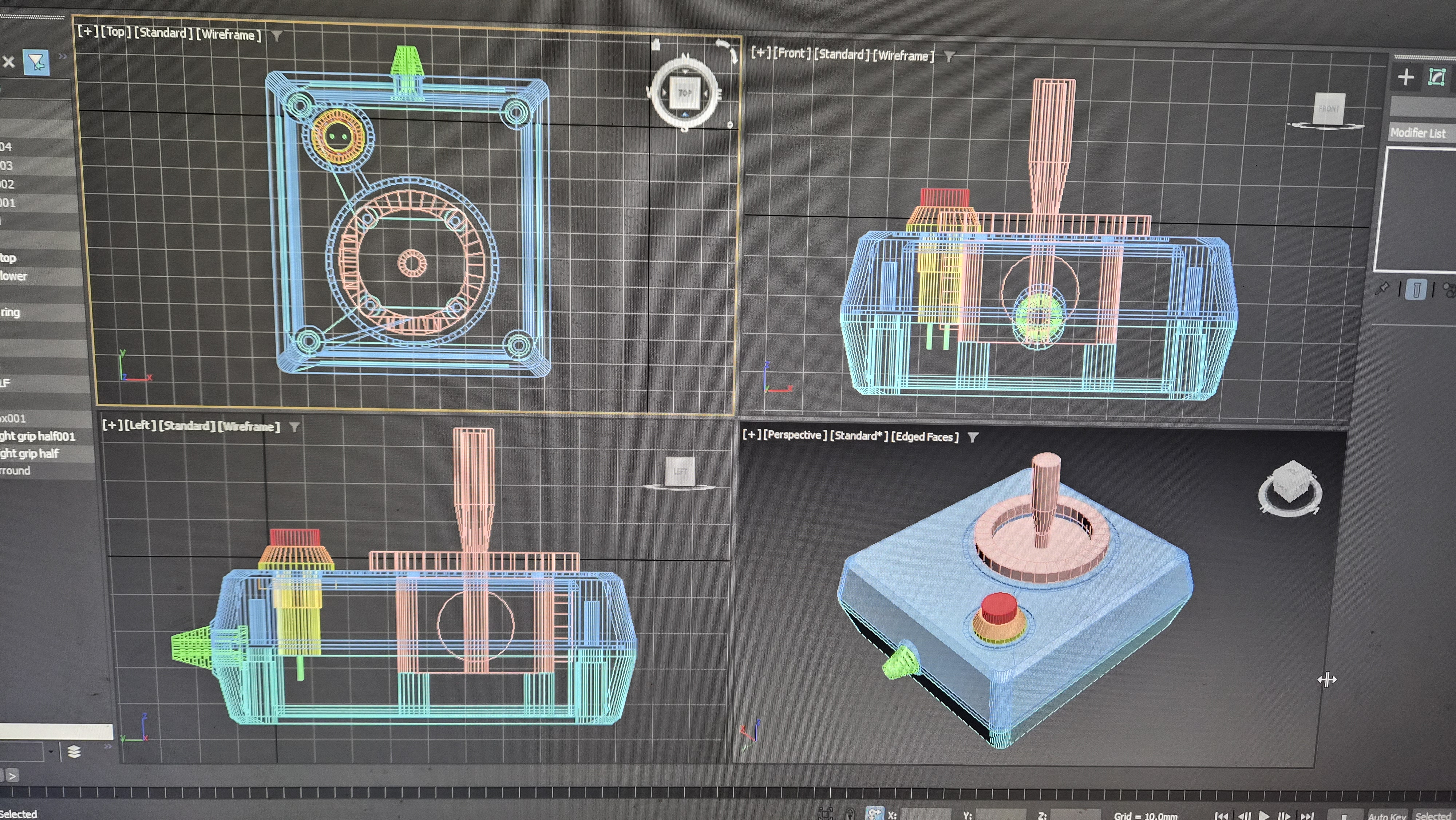The height and width of the screenshot is (820, 1456).
Task: Click the filter funnel icon in Scene Explorer
Action: point(36,62)
